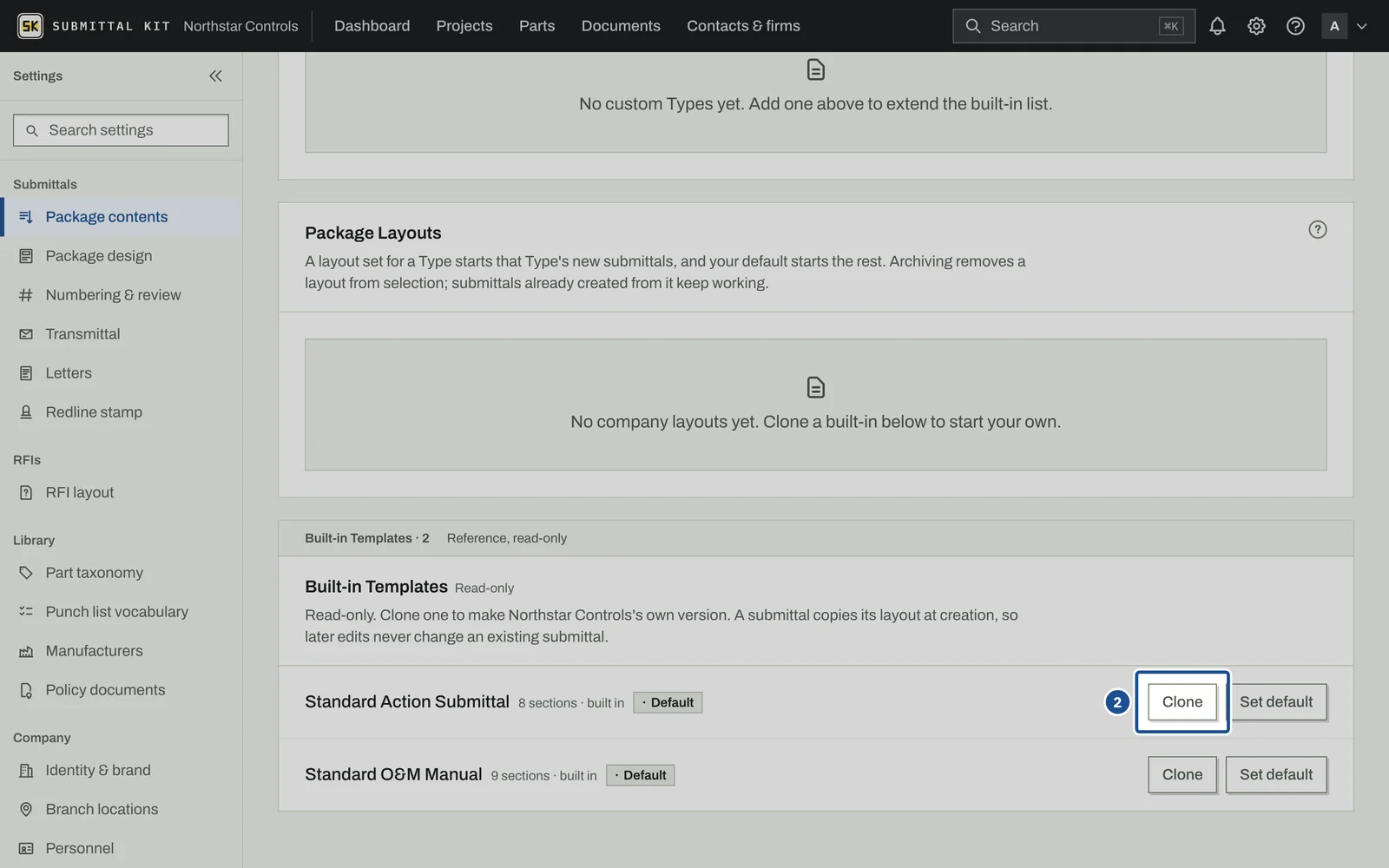The image size is (1389, 868).
Task: Click the Package contents list icon
Action: [x=26, y=217]
